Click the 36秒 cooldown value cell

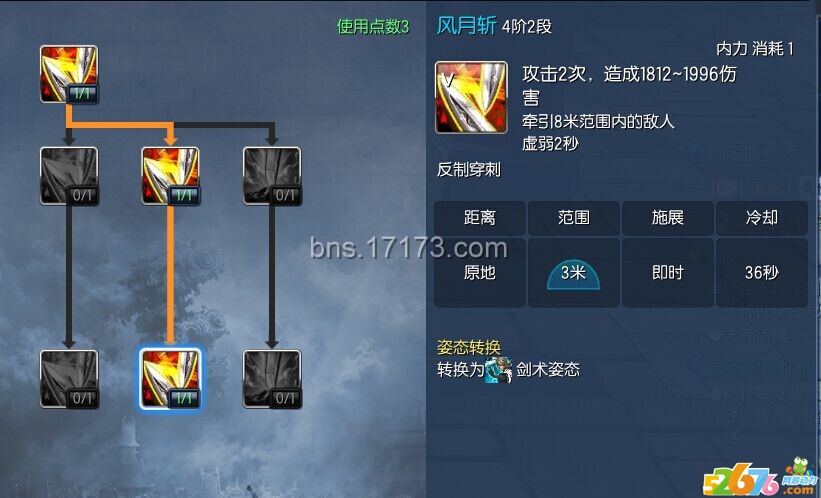pos(762,272)
